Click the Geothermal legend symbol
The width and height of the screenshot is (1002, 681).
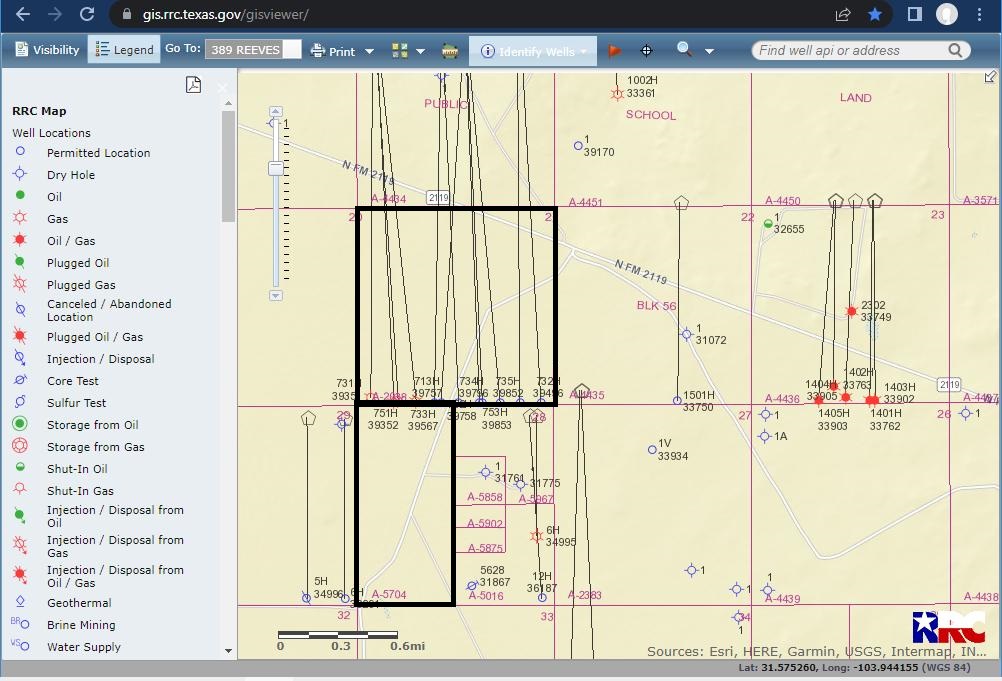pyautogui.click(x=20, y=602)
